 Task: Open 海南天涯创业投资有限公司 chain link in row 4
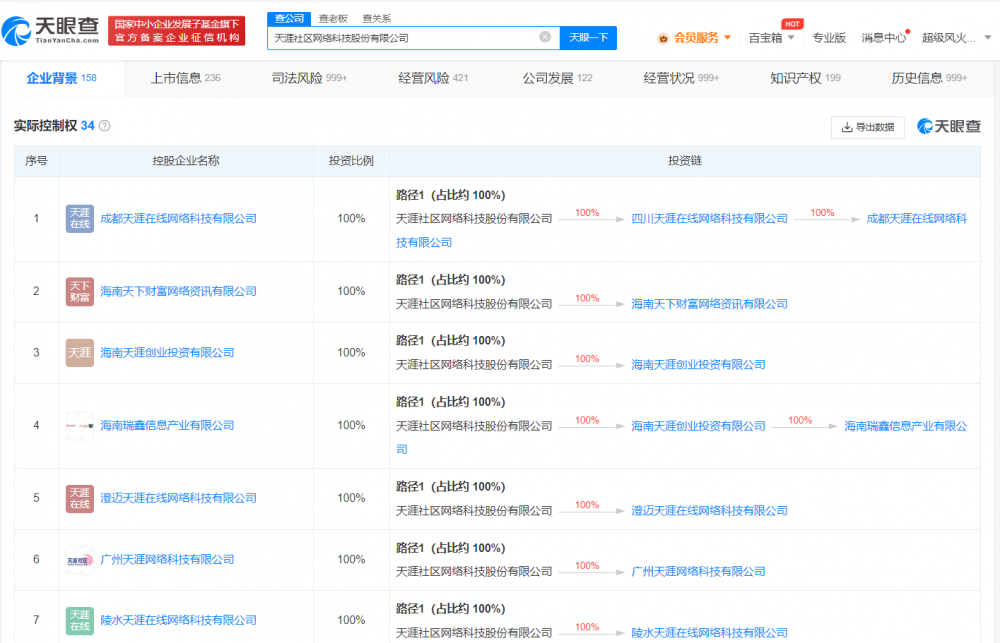click(x=698, y=426)
